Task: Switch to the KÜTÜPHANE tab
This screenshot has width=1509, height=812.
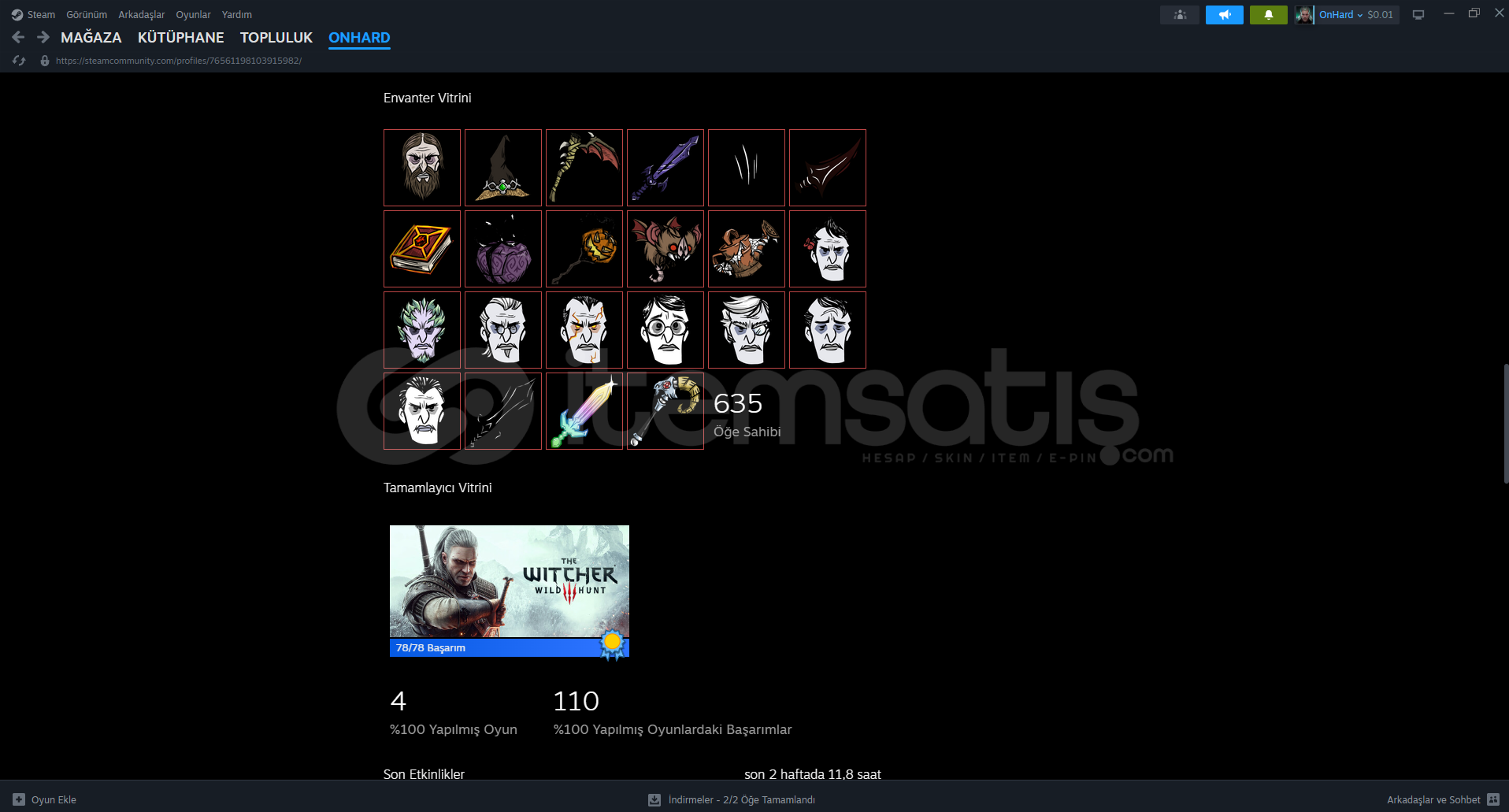Action: point(181,37)
